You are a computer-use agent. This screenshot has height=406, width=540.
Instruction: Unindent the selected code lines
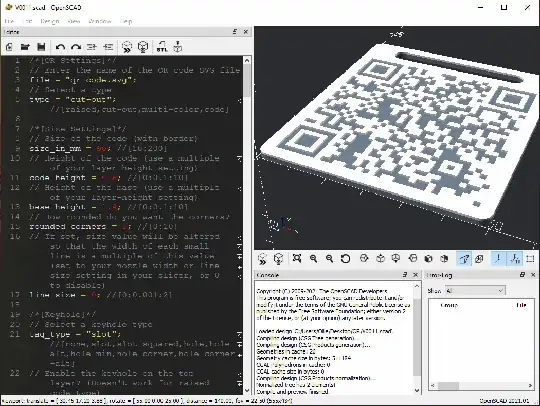92,47
